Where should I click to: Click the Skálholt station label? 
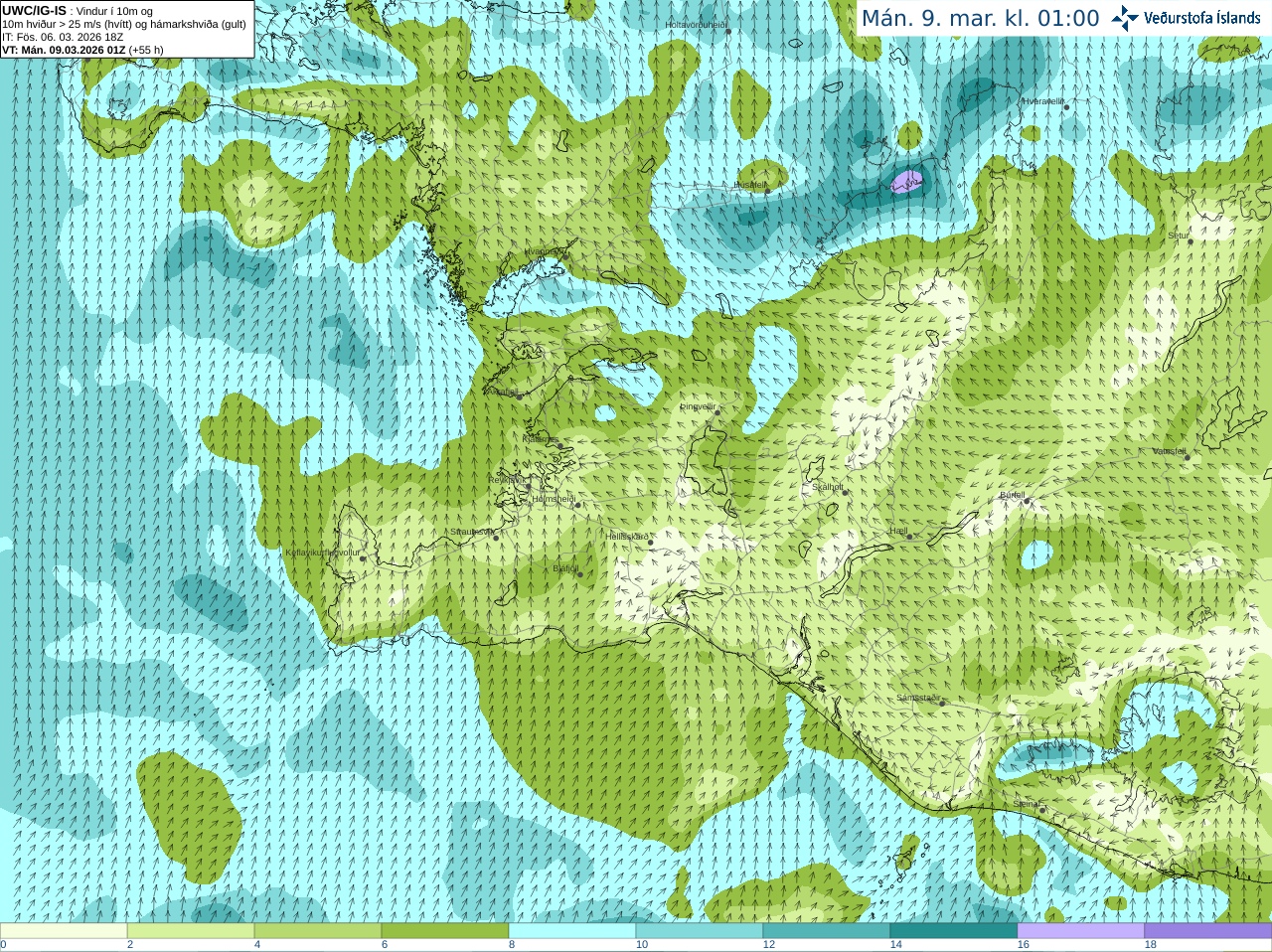pyautogui.click(x=828, y=487)
